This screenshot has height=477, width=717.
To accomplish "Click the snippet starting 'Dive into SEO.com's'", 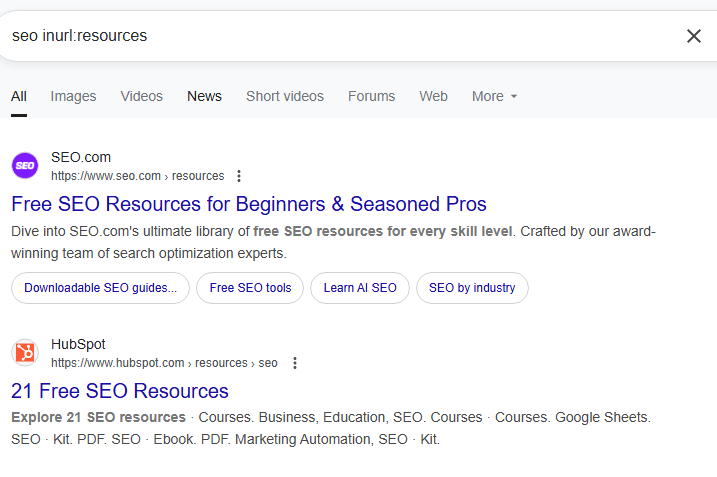I will tap(333, 242).
